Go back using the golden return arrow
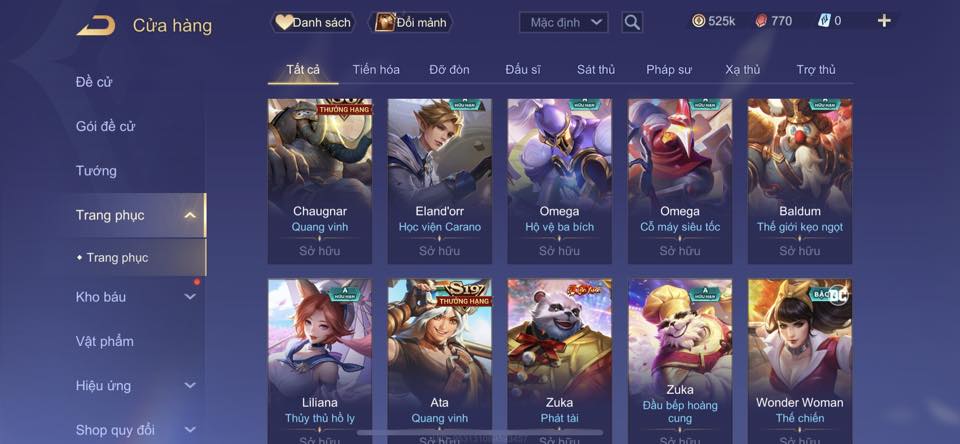Screen dimensions: 960x444 [96, 26]
